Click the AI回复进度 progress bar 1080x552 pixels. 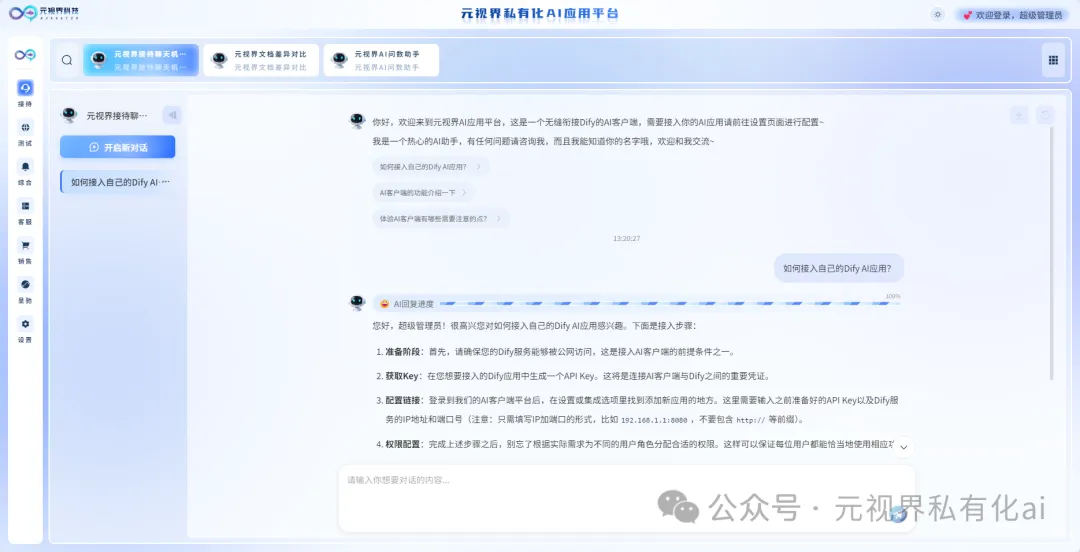click(x=637, y=303)
